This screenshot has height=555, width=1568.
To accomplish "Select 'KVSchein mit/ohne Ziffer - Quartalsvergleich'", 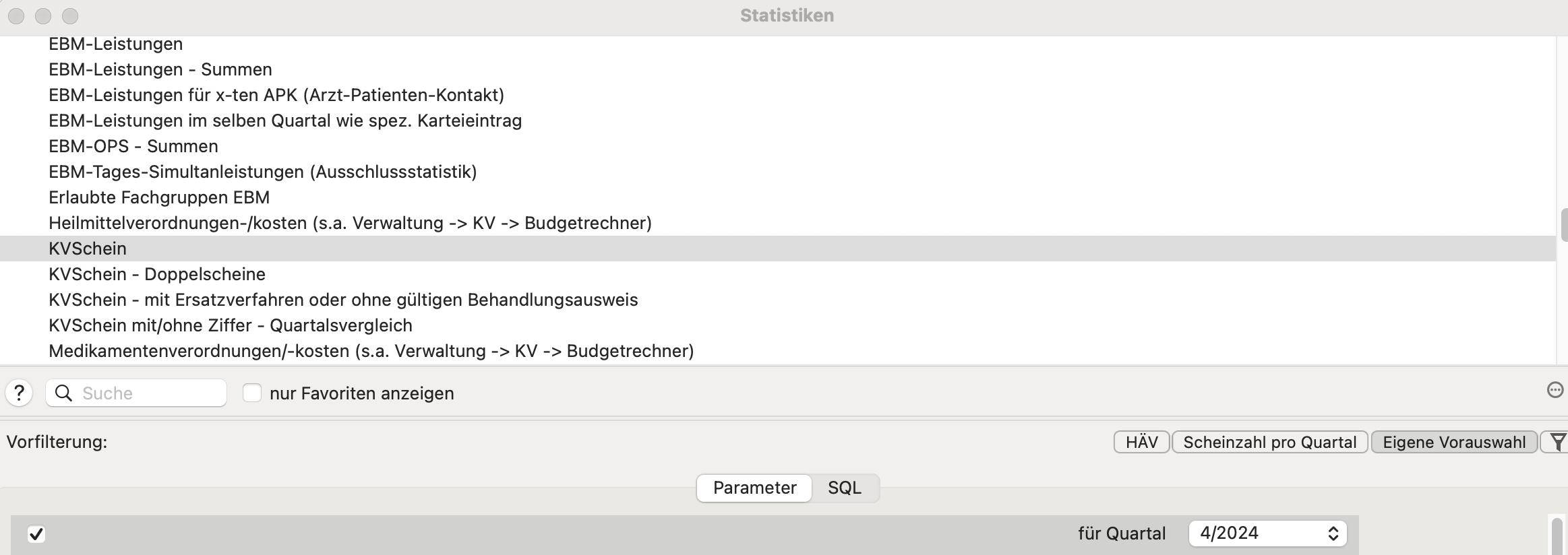I will click(231, 325).
